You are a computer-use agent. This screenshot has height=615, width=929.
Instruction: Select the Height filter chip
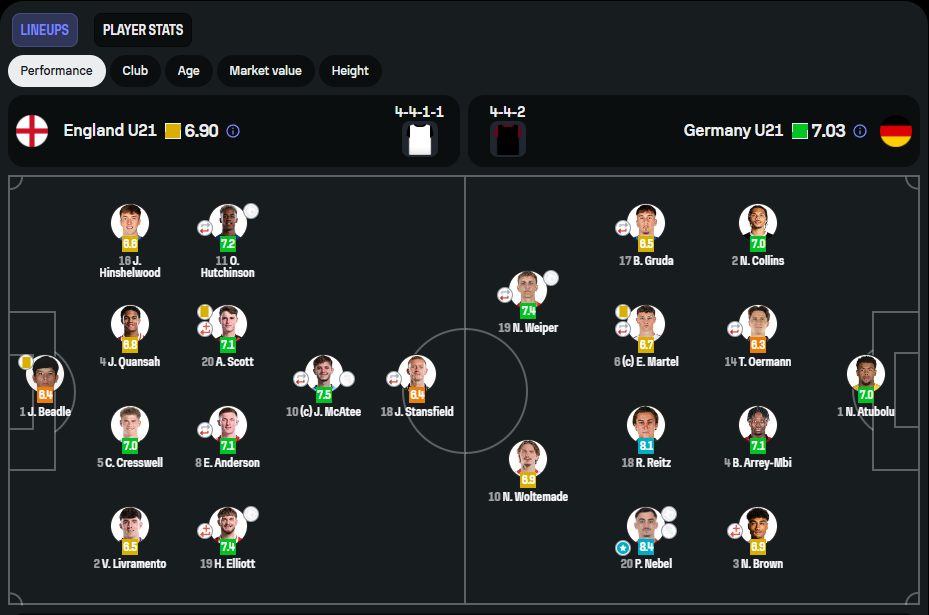point(350,71)
